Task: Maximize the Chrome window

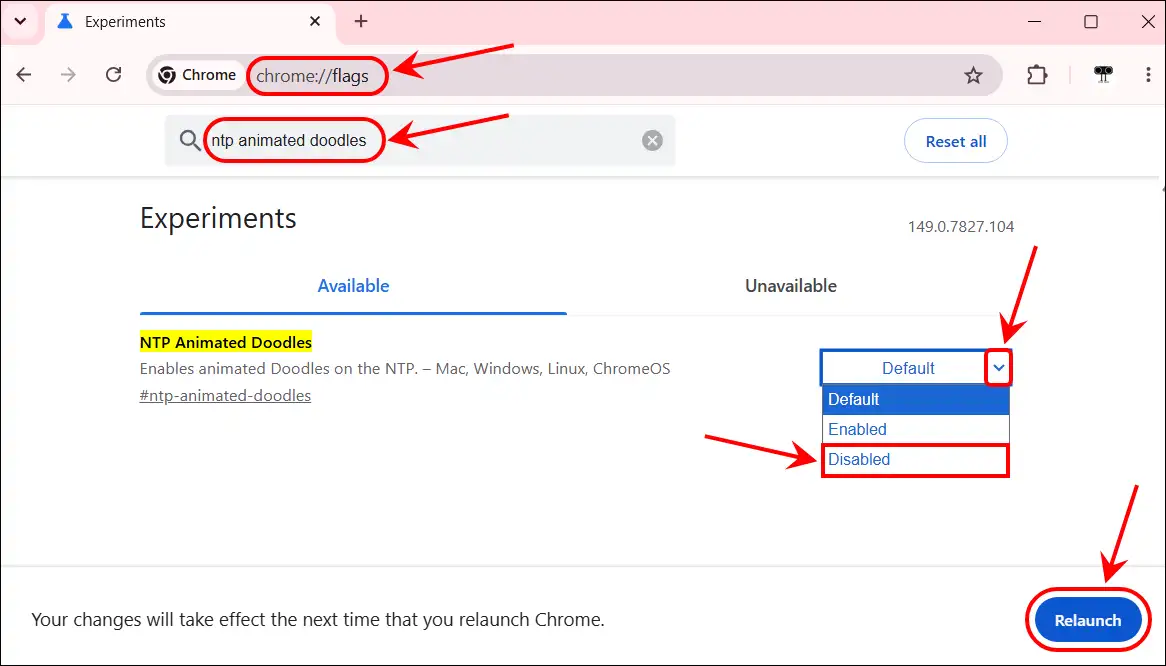Action: [1090, 22]
